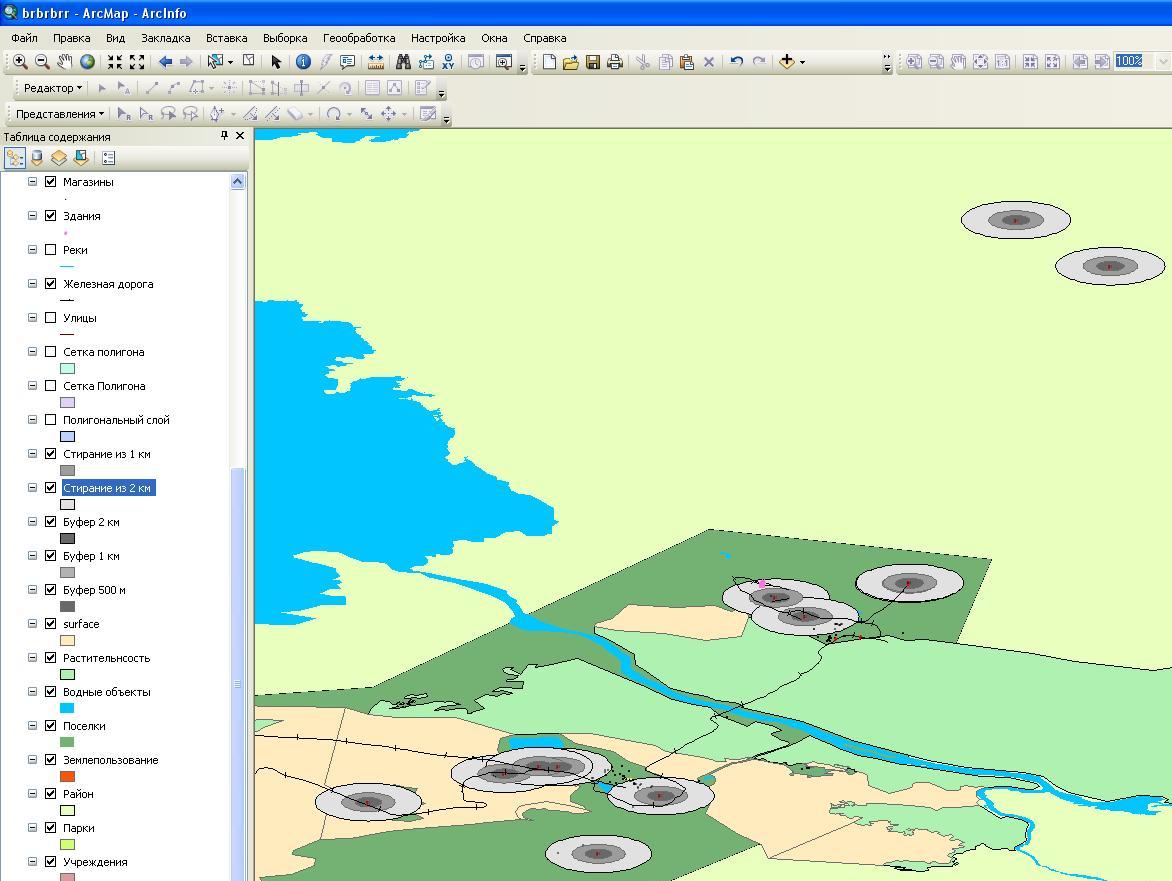Viewport: 1172px width, 881px height.
Task: Select the Measure ruler tool
Action: tap(376, 62)
